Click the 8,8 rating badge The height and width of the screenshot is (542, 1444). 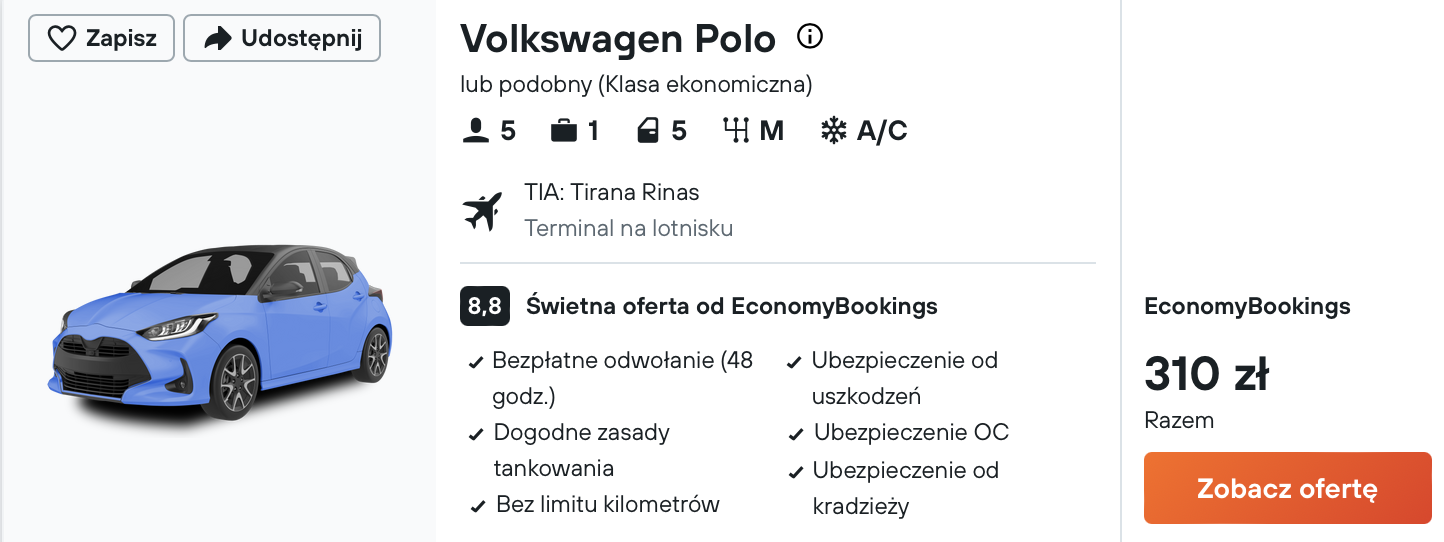(486, 306)
